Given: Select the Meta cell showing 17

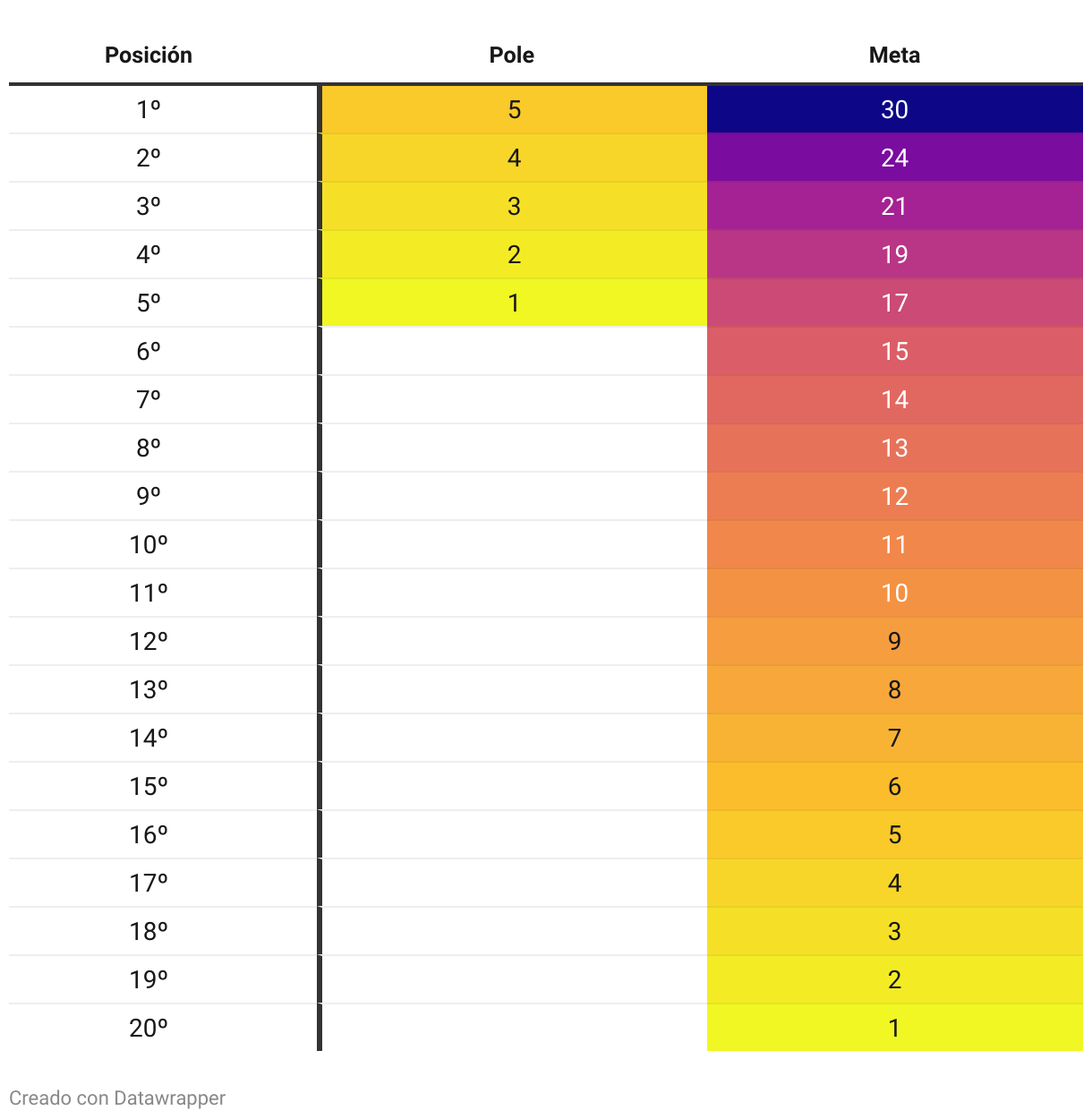Looking at the screenshot, I should click(x=894, y=303).
